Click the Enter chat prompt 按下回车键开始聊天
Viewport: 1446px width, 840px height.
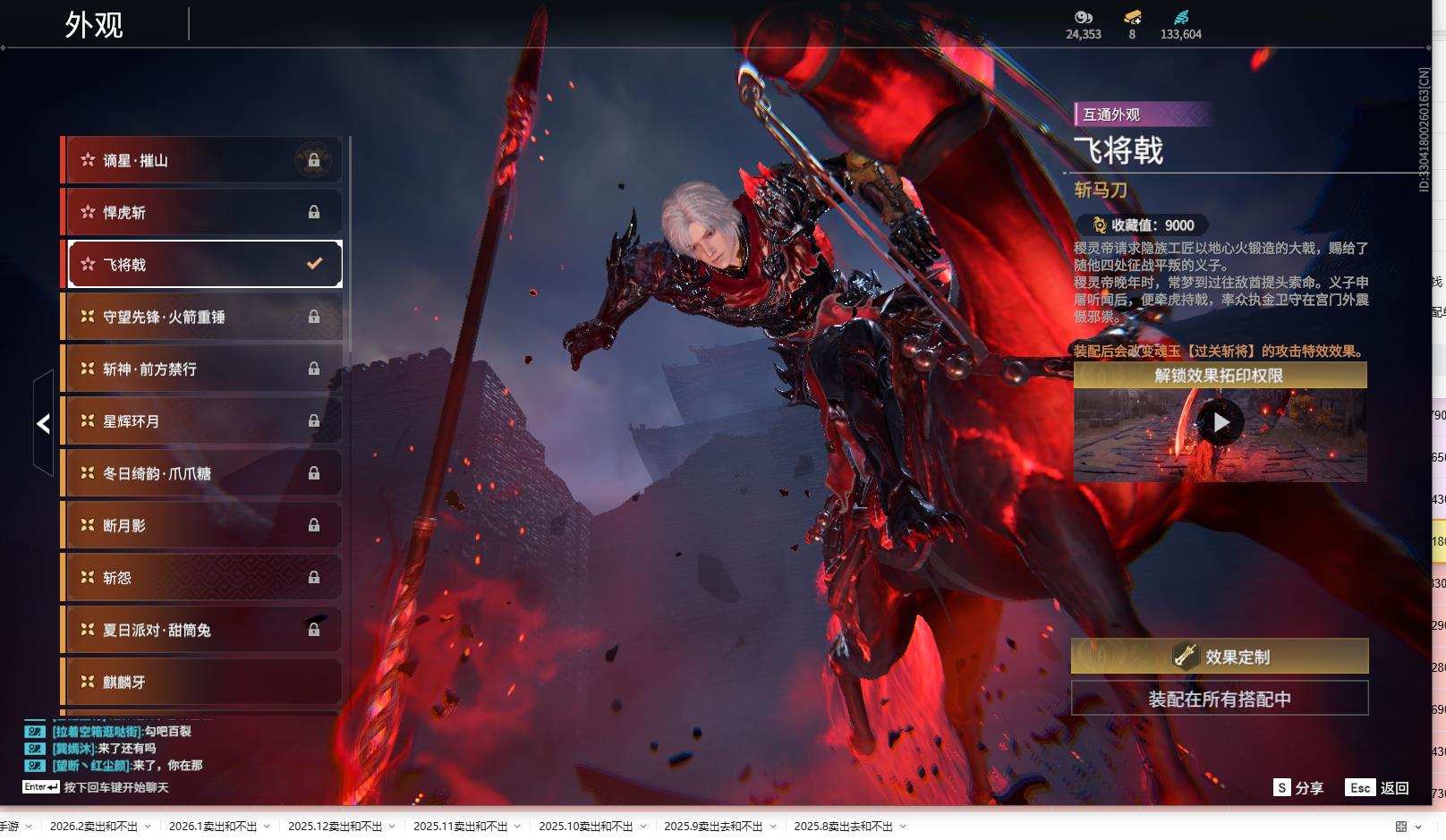(96, 787)
